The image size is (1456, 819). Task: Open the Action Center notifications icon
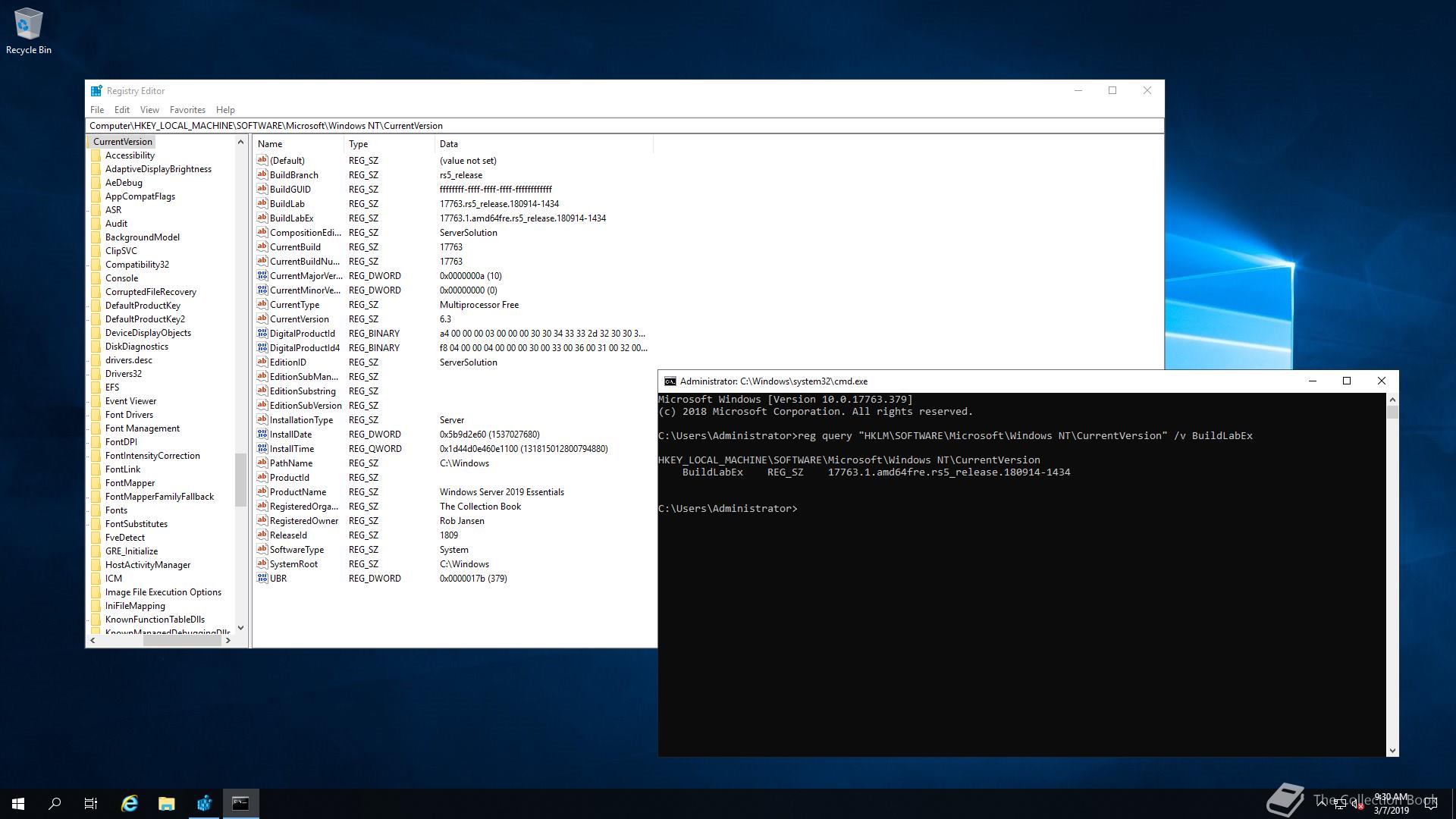[x=1431, y=804]
